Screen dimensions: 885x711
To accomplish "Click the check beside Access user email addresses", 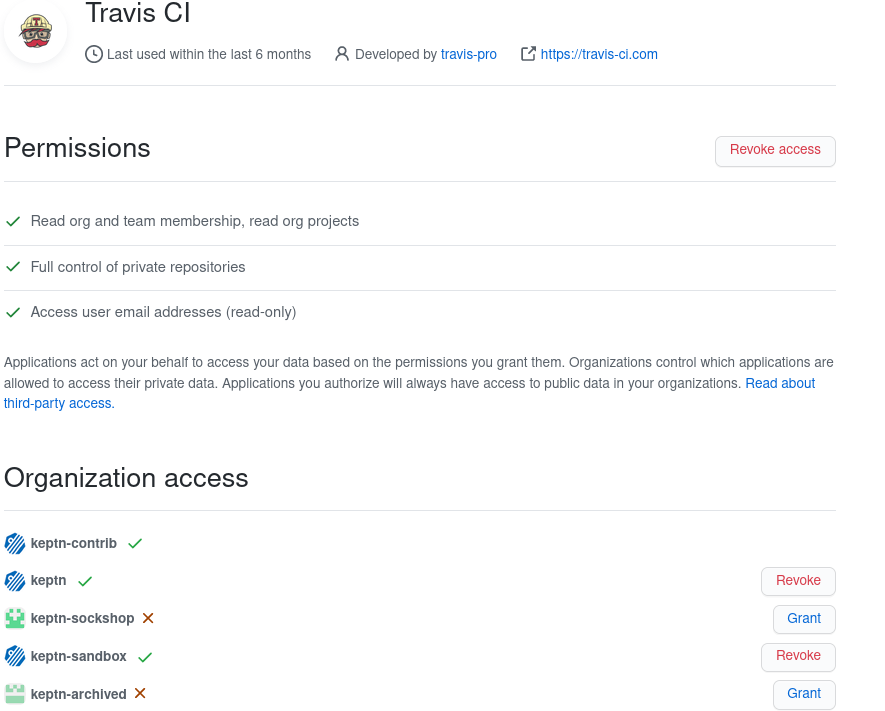I will click(x=13, y=312).
